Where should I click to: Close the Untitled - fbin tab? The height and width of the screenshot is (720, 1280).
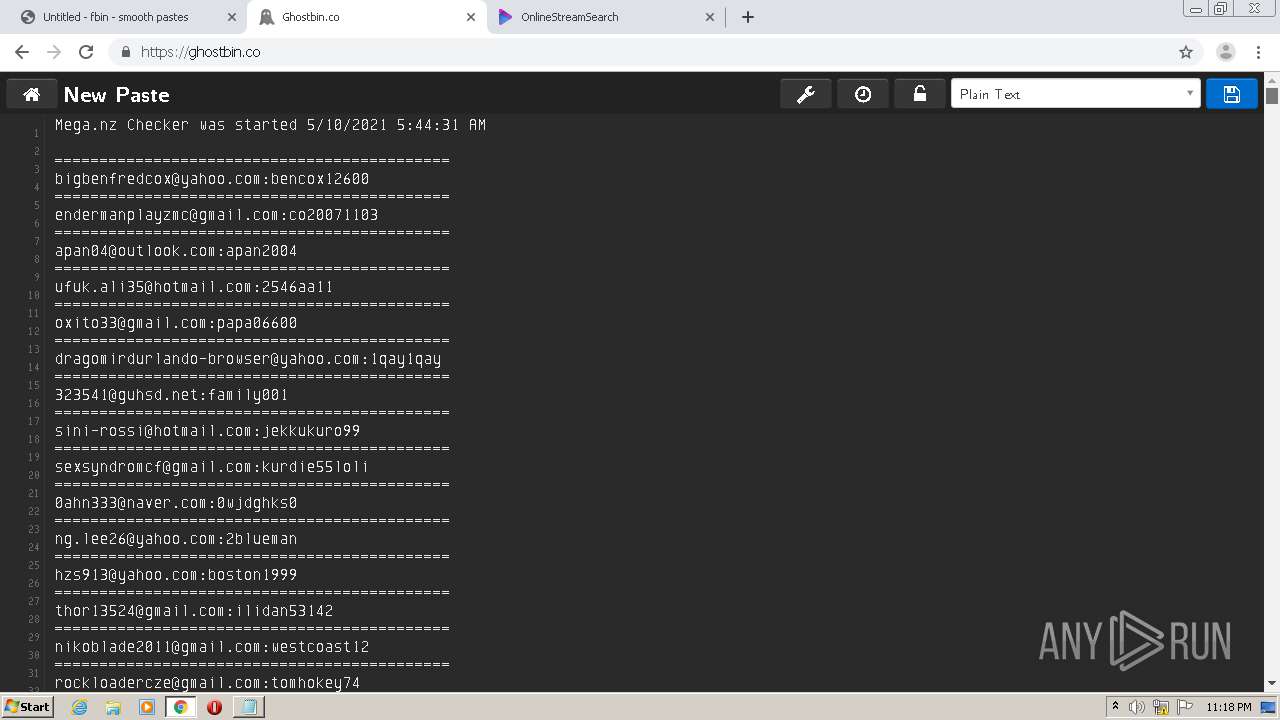pos(232,17)
